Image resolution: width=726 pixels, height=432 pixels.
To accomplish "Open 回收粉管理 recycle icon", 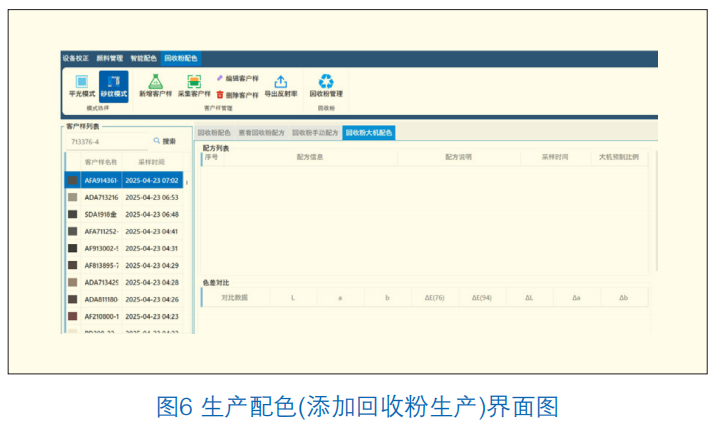I will [x=326, y=81].
